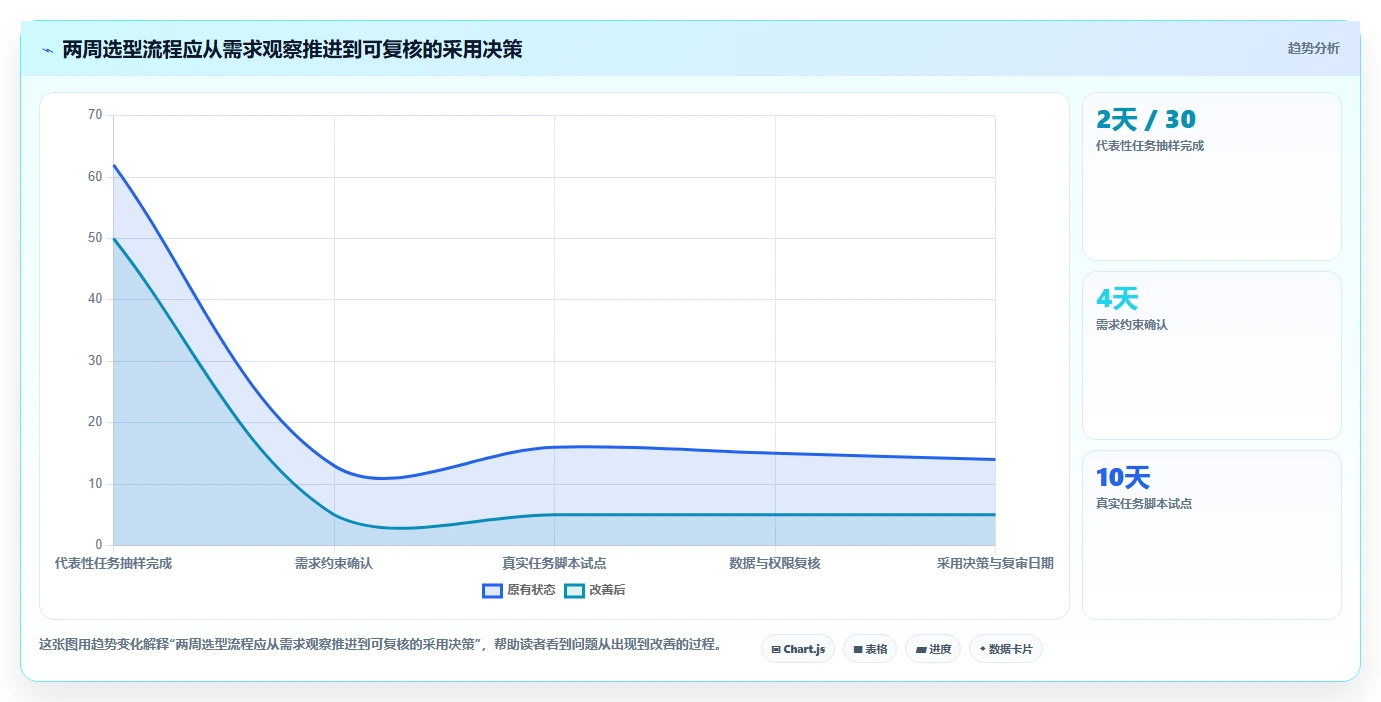Click the y-axis value 30
The width and height of the screenshot is (1381, 702).
point(95,361)
